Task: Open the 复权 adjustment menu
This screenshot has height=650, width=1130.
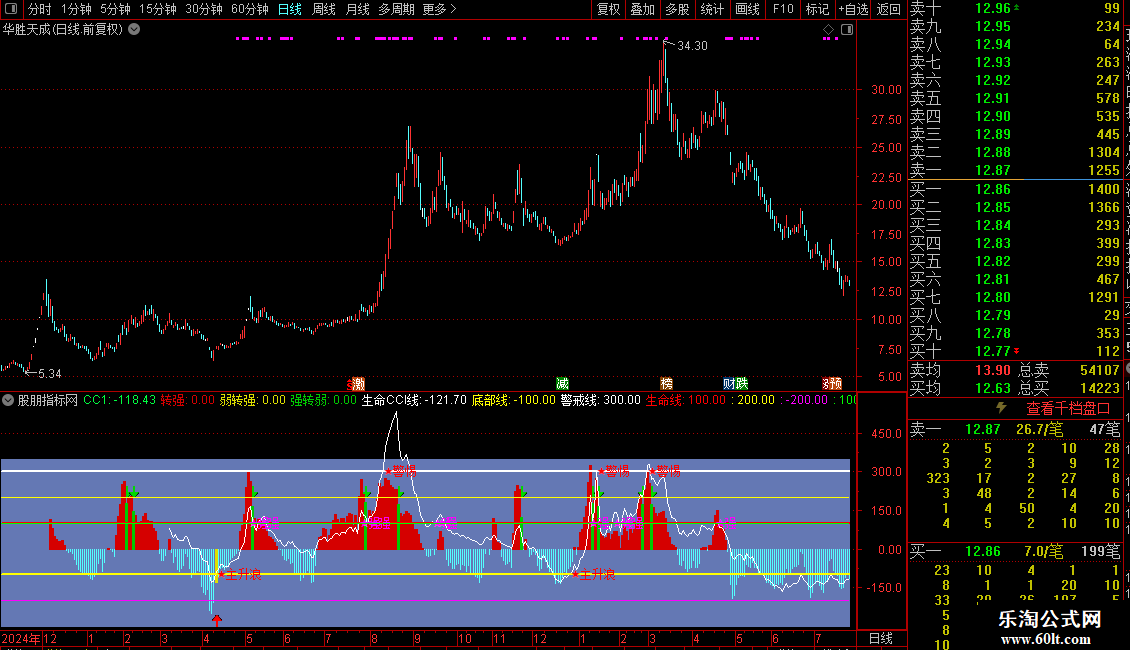Action: coord(608,9)
